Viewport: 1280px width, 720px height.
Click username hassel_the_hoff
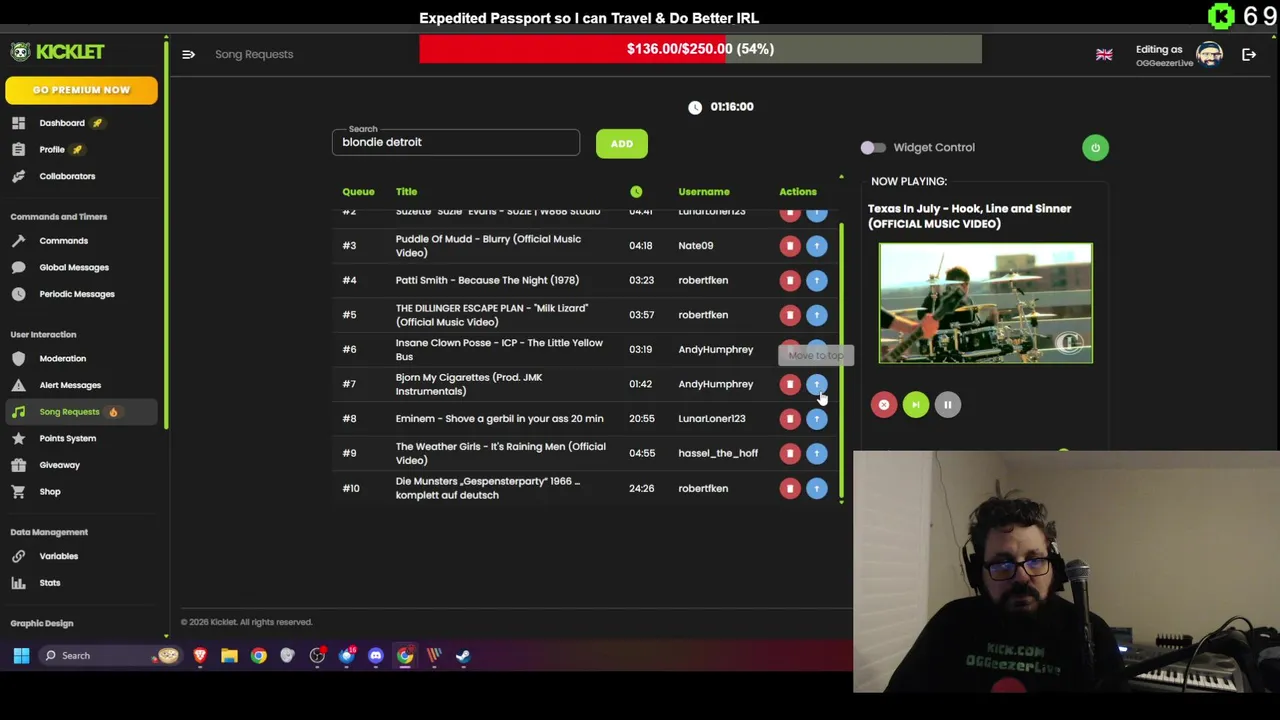pos(718,453)
